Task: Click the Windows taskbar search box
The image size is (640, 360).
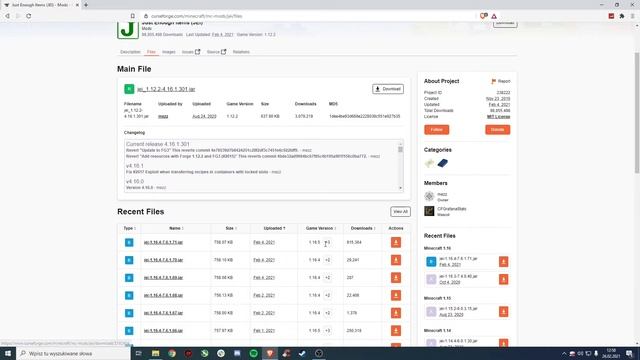Action: 73,353
